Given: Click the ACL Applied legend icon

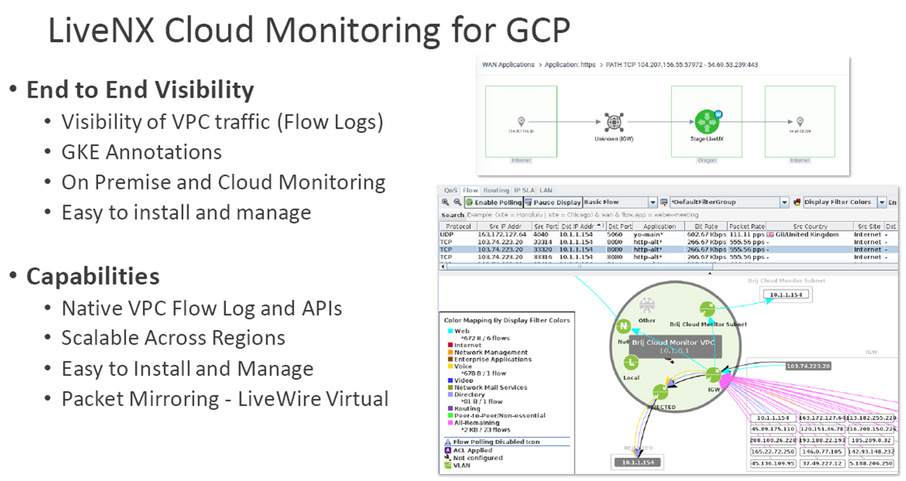Looking at the screenshot, I should tap(448, 450).
